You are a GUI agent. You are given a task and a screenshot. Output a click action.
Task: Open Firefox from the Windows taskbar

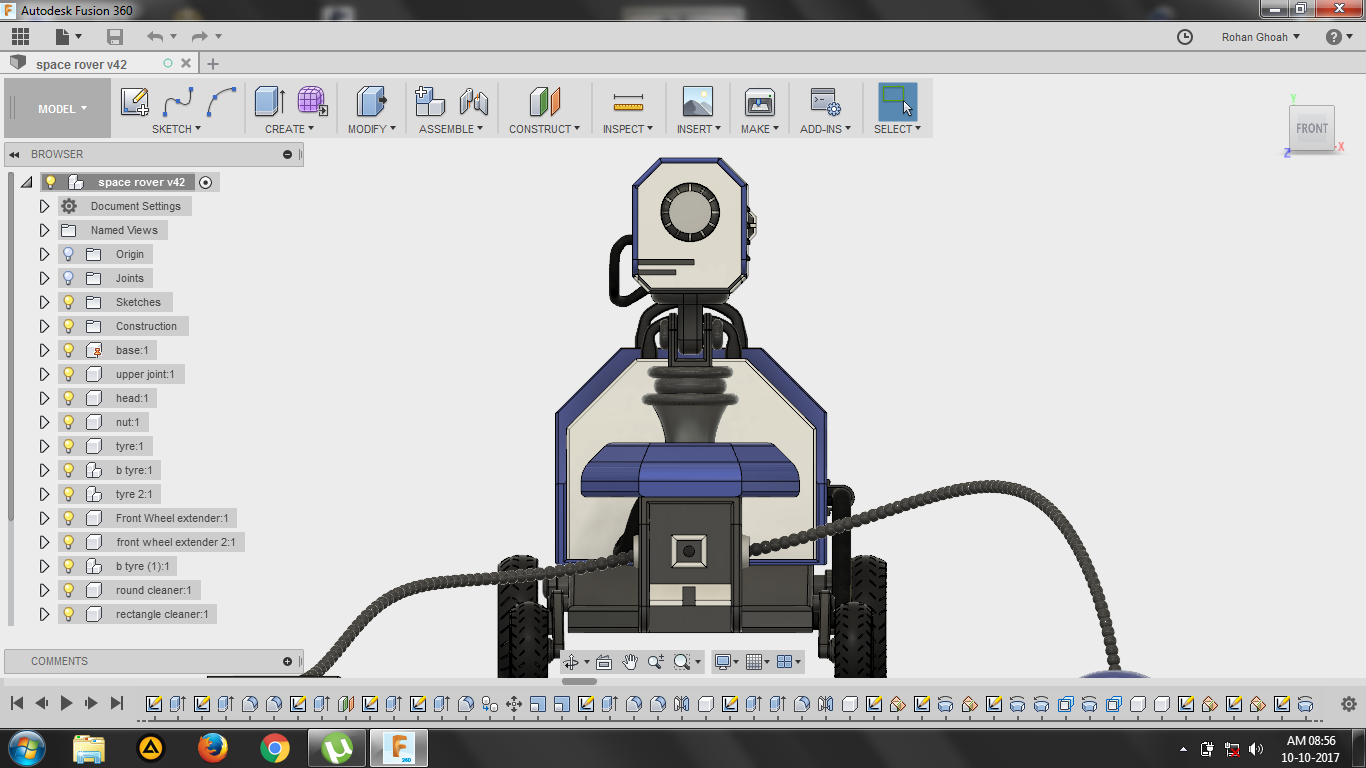(x=213, y=748)
